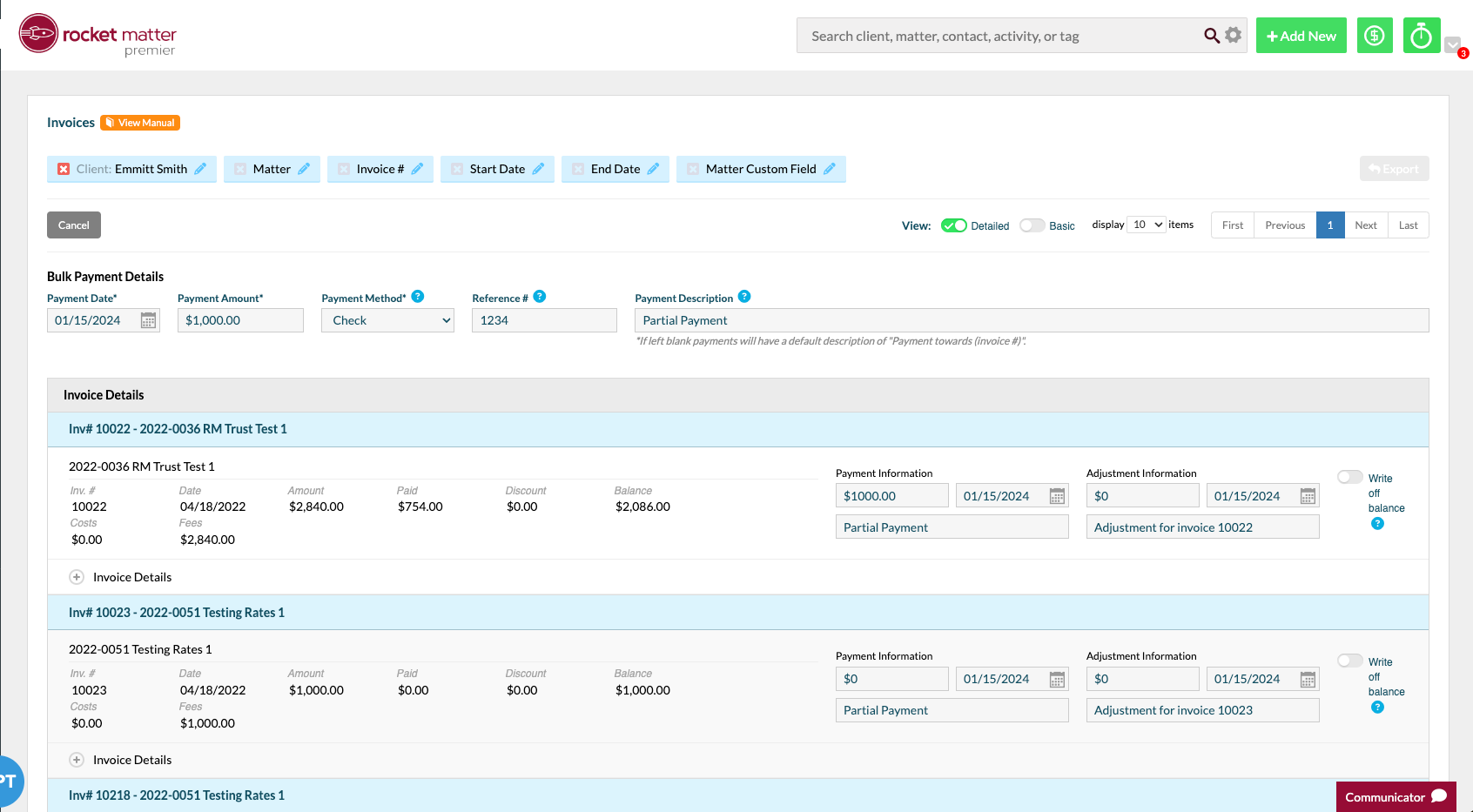Open Payment Date calendar picker
The width and height of the screenshot is (1473, 812).
149,320
